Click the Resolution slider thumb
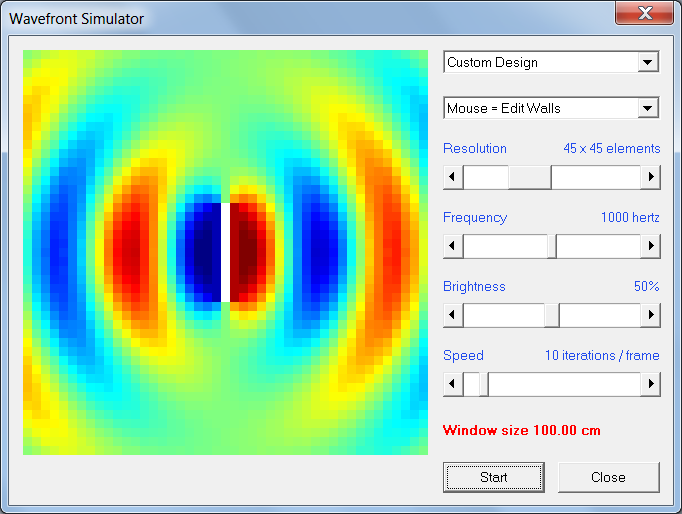Image resolution: width=682 pixels, height=514 pixels. [529, 177]
